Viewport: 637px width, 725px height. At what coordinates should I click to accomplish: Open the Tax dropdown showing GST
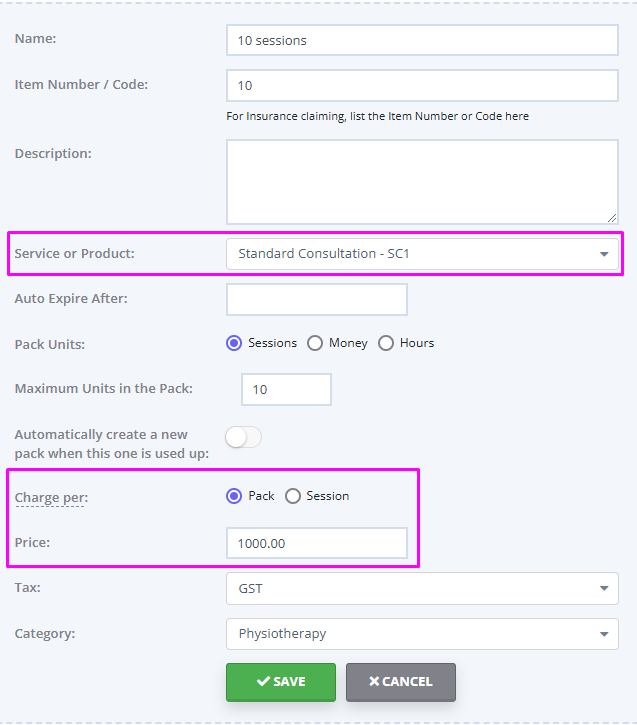point(422,589)
